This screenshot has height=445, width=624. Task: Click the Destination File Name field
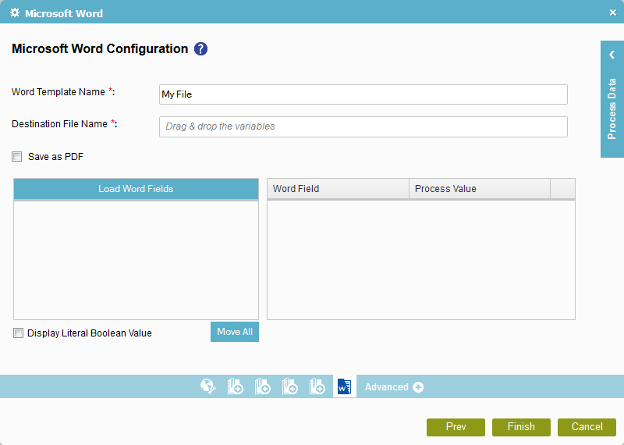point(363,127)
